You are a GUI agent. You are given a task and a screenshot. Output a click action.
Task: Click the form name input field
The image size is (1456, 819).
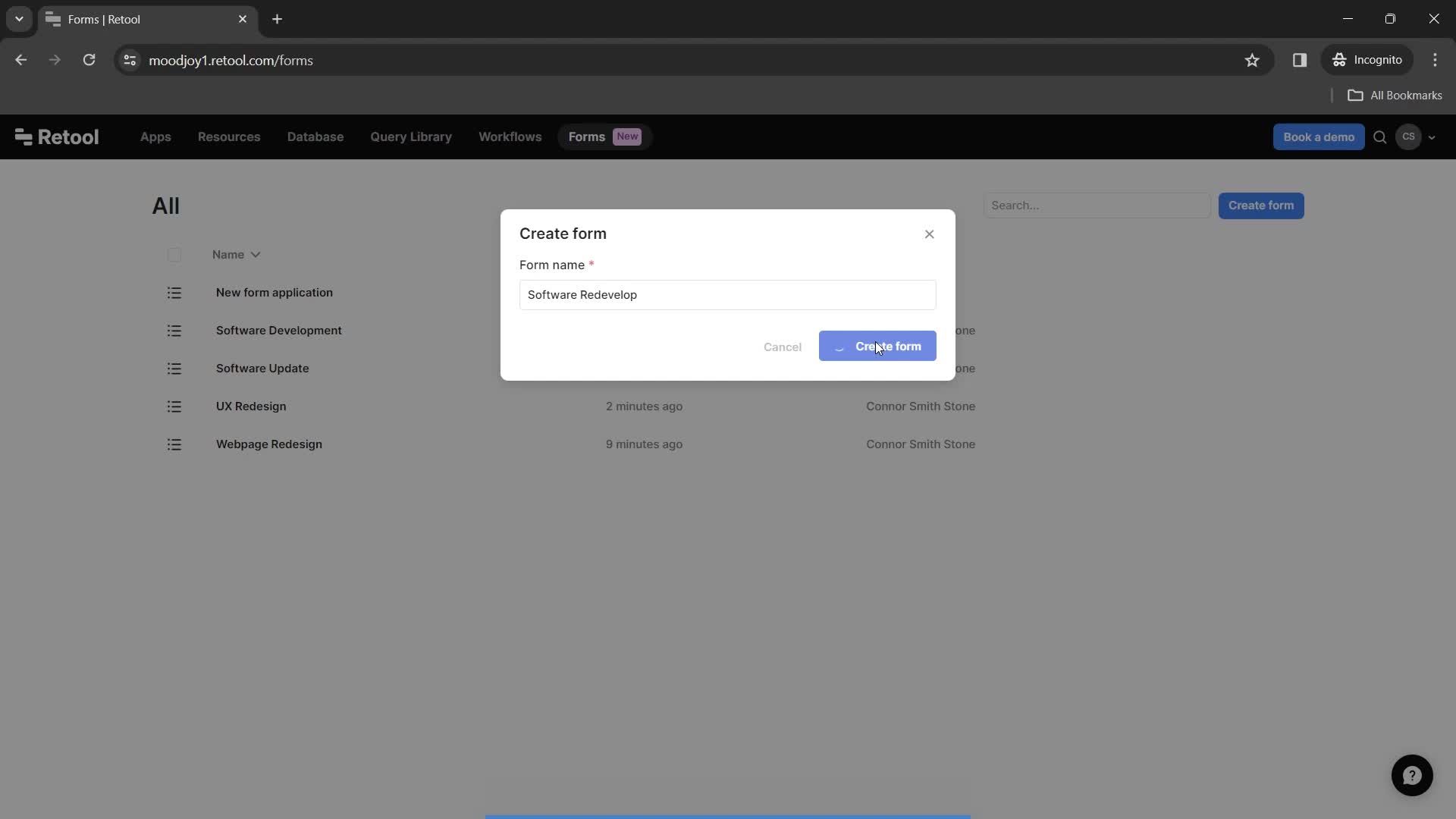point(727,294)
